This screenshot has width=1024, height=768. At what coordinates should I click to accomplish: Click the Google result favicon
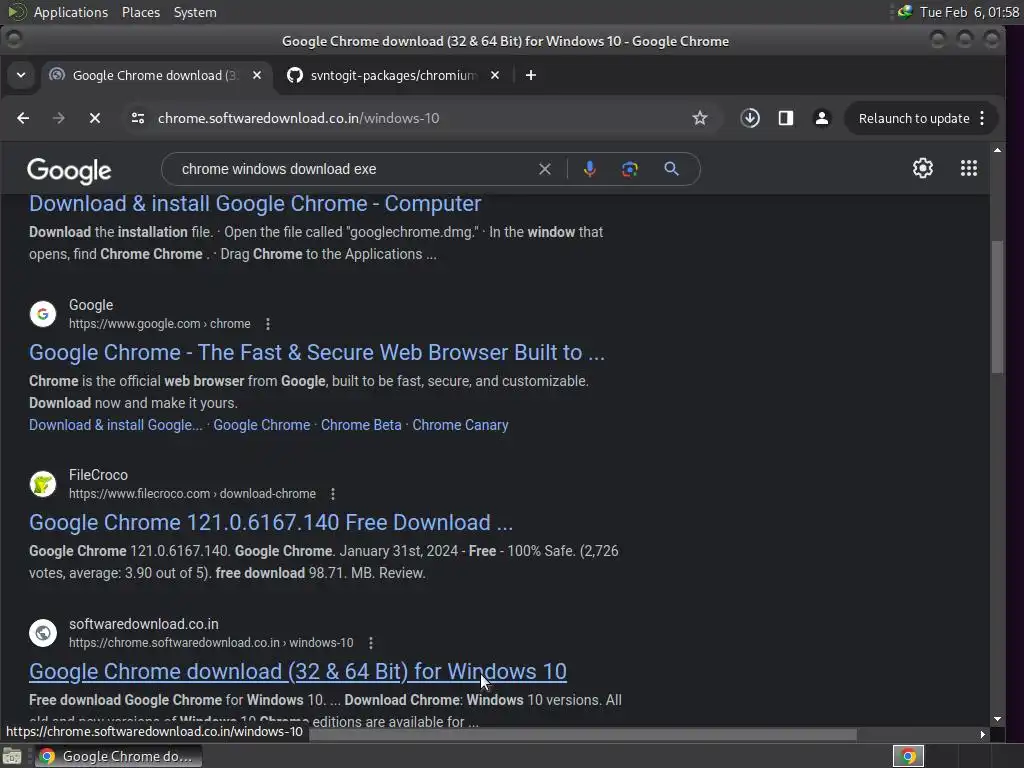click(43, 314)
